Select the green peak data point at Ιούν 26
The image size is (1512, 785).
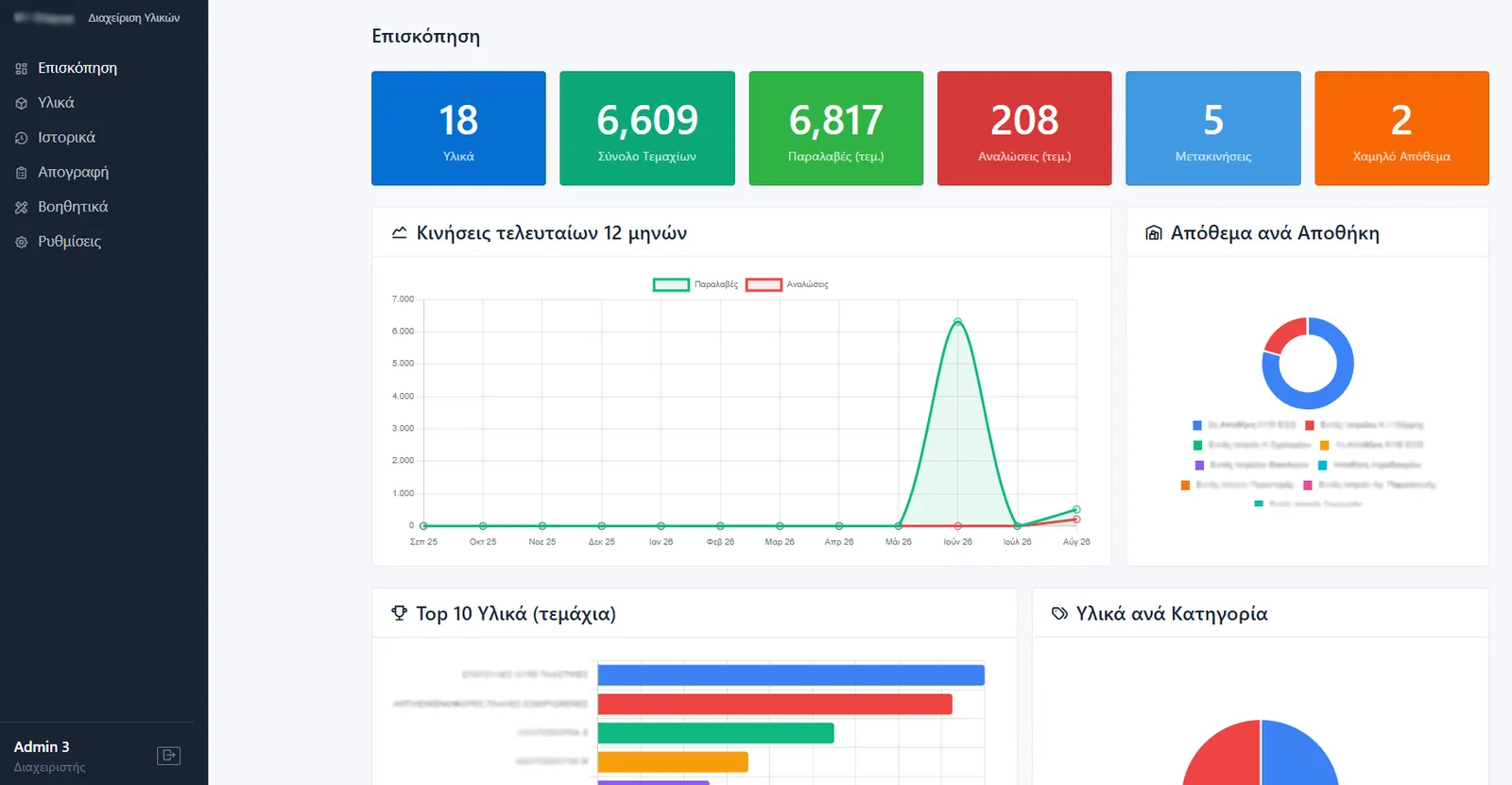pyautogui.click(x=957, y=322)
